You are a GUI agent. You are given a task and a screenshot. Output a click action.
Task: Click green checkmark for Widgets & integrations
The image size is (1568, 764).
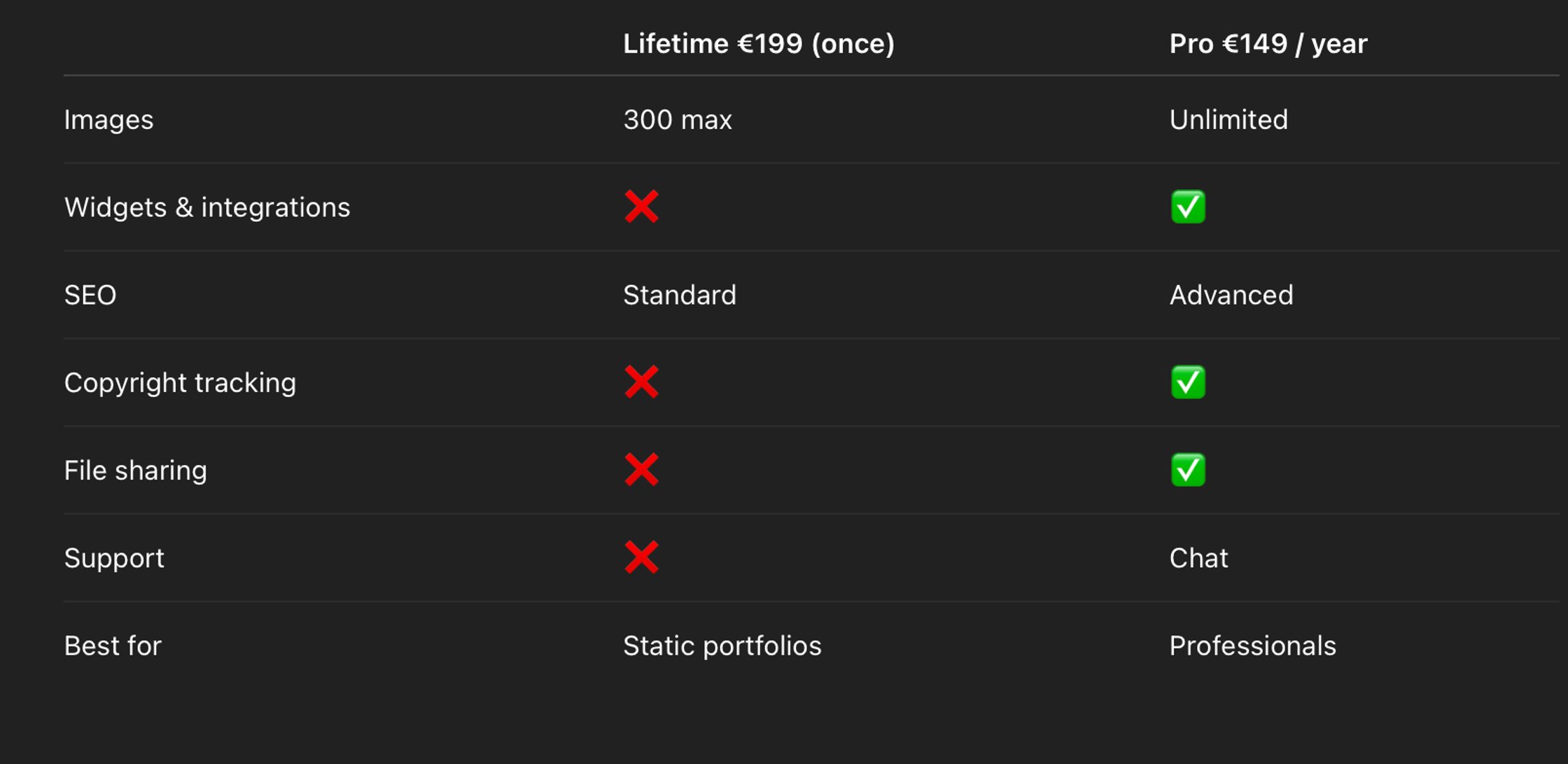coord(1188,207)
